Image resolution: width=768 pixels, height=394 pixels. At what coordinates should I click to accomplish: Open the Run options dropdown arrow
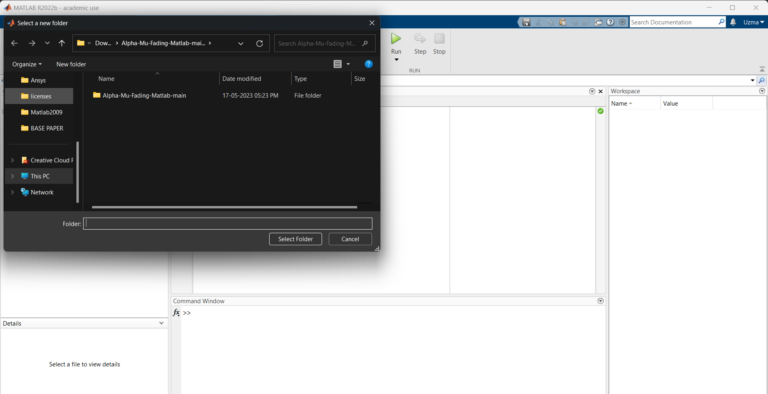point(396,60)
